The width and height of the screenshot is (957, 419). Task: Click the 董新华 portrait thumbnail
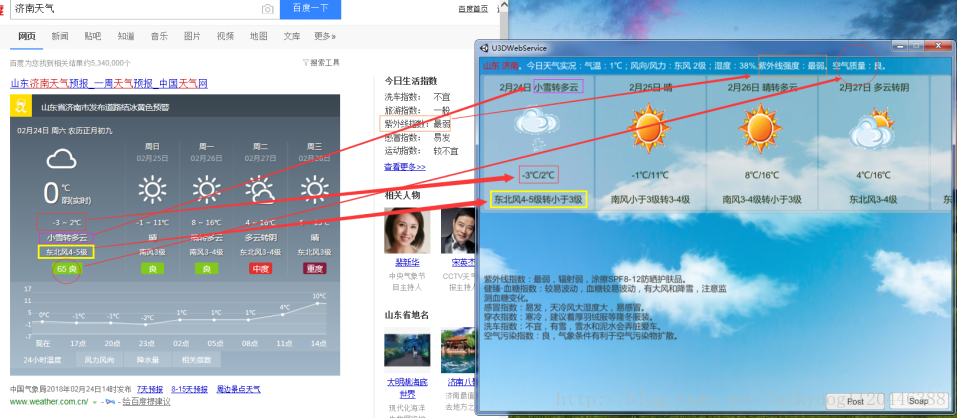point(407,231)
